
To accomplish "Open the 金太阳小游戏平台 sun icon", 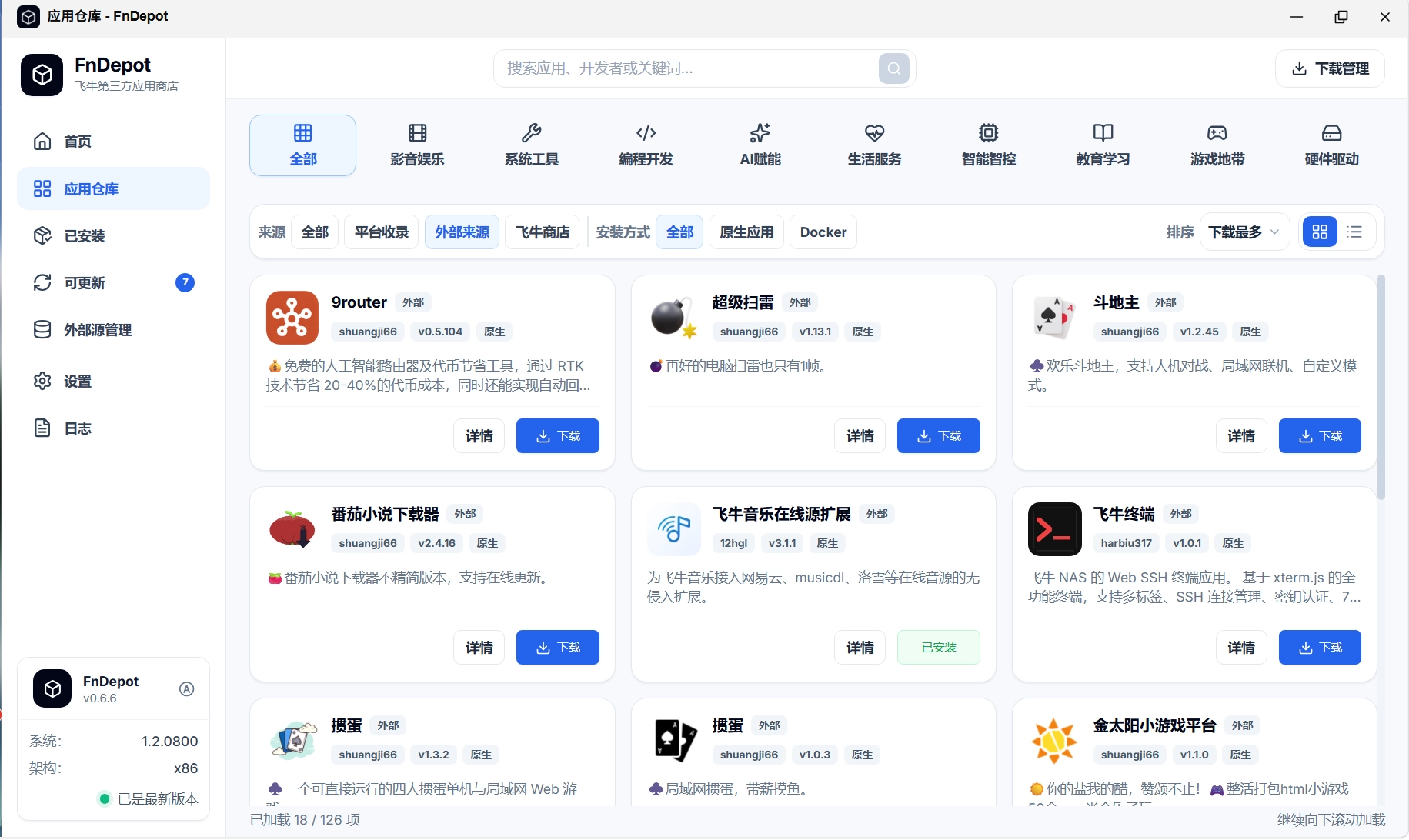I will tap(1054, 740).
